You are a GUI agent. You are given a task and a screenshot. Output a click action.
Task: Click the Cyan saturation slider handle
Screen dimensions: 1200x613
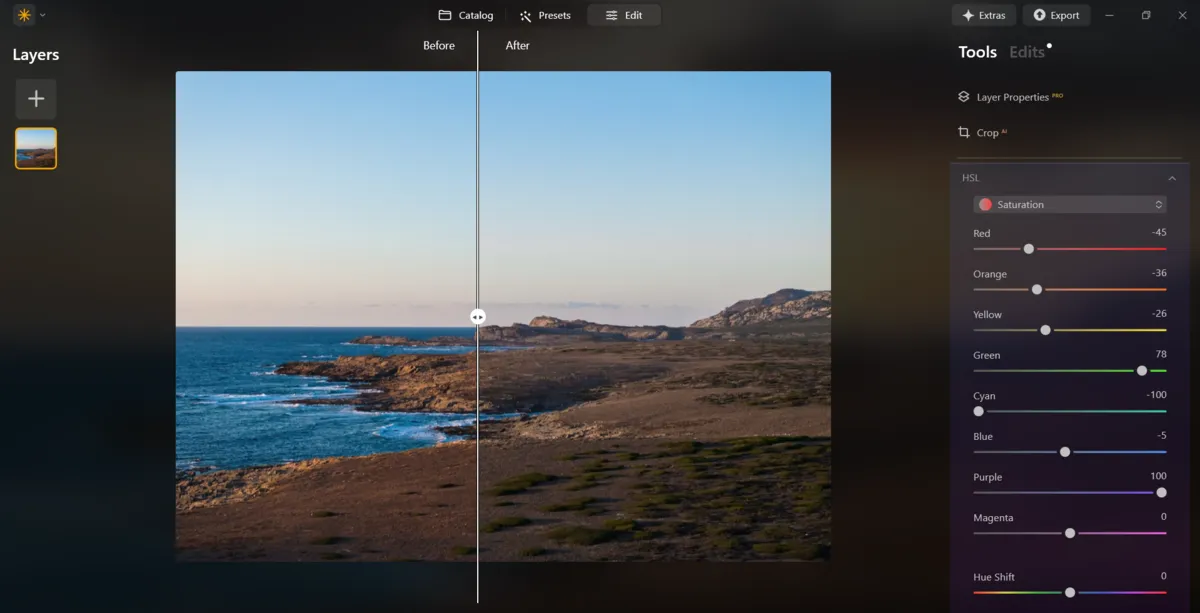click(x=980, y=411)
